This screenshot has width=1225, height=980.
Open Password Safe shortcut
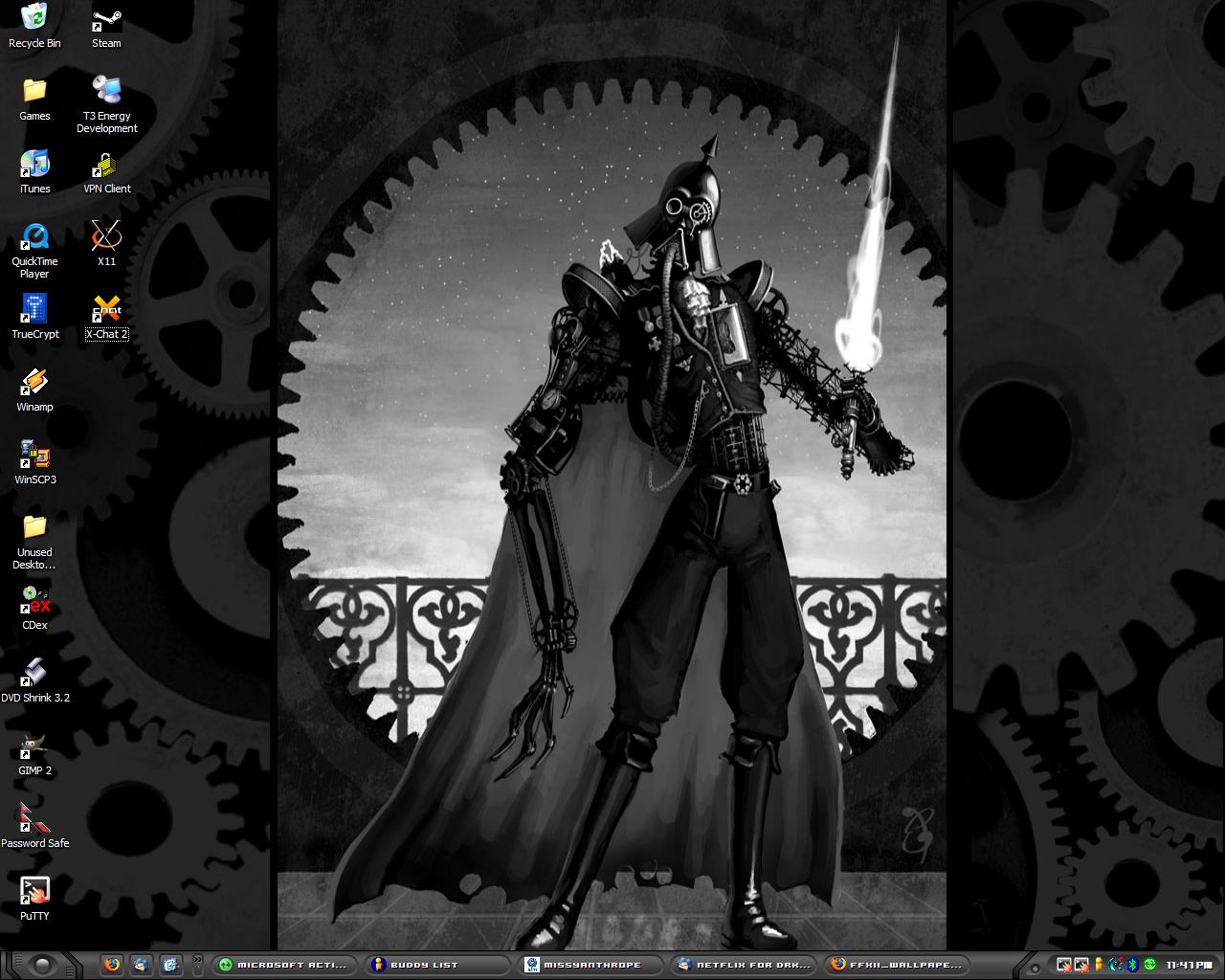[x=34, y=826]
